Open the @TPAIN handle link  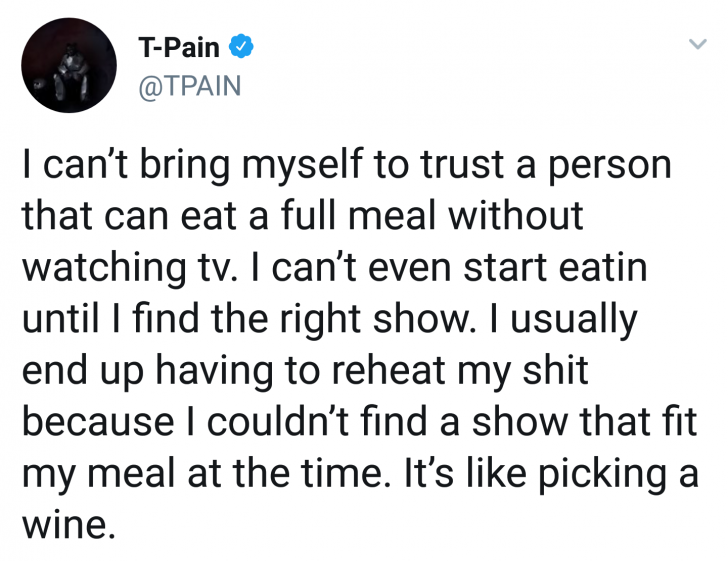[x=189, y=85]
